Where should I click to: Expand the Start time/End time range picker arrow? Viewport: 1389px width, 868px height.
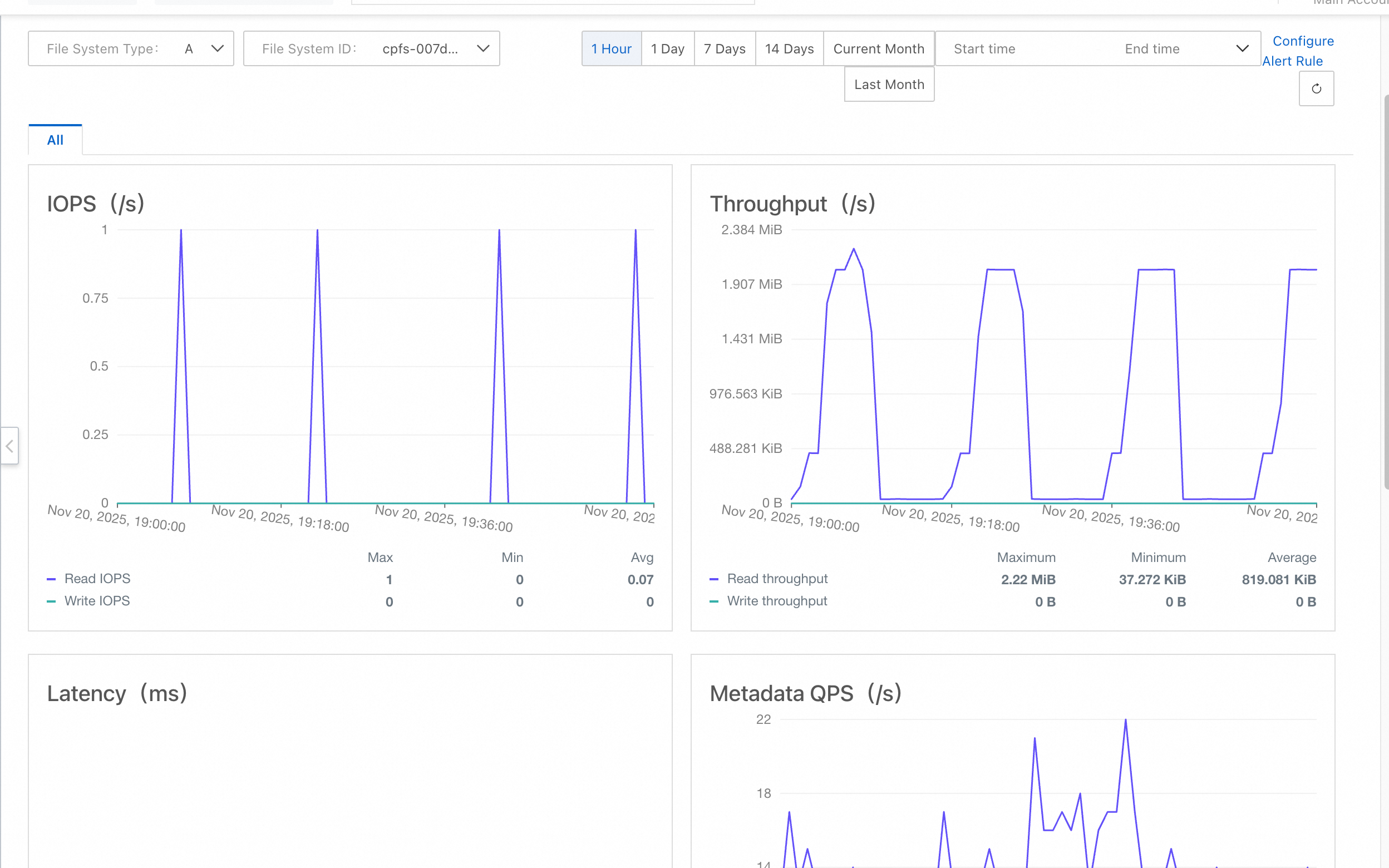pyautogui.click(x=1242, y=49)
